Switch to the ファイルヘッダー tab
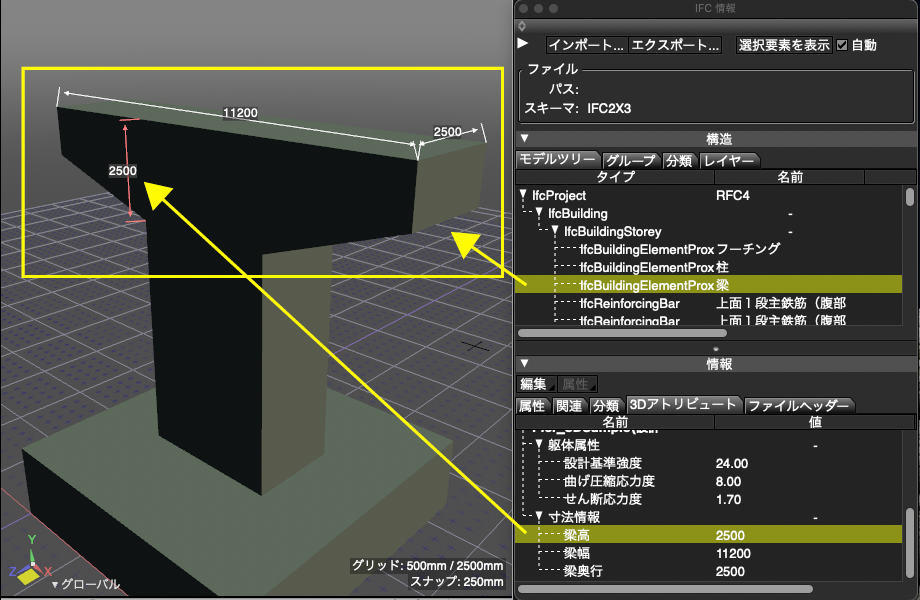Image resolution: width=920 pixels, height=600 pixels. [798, 405]
